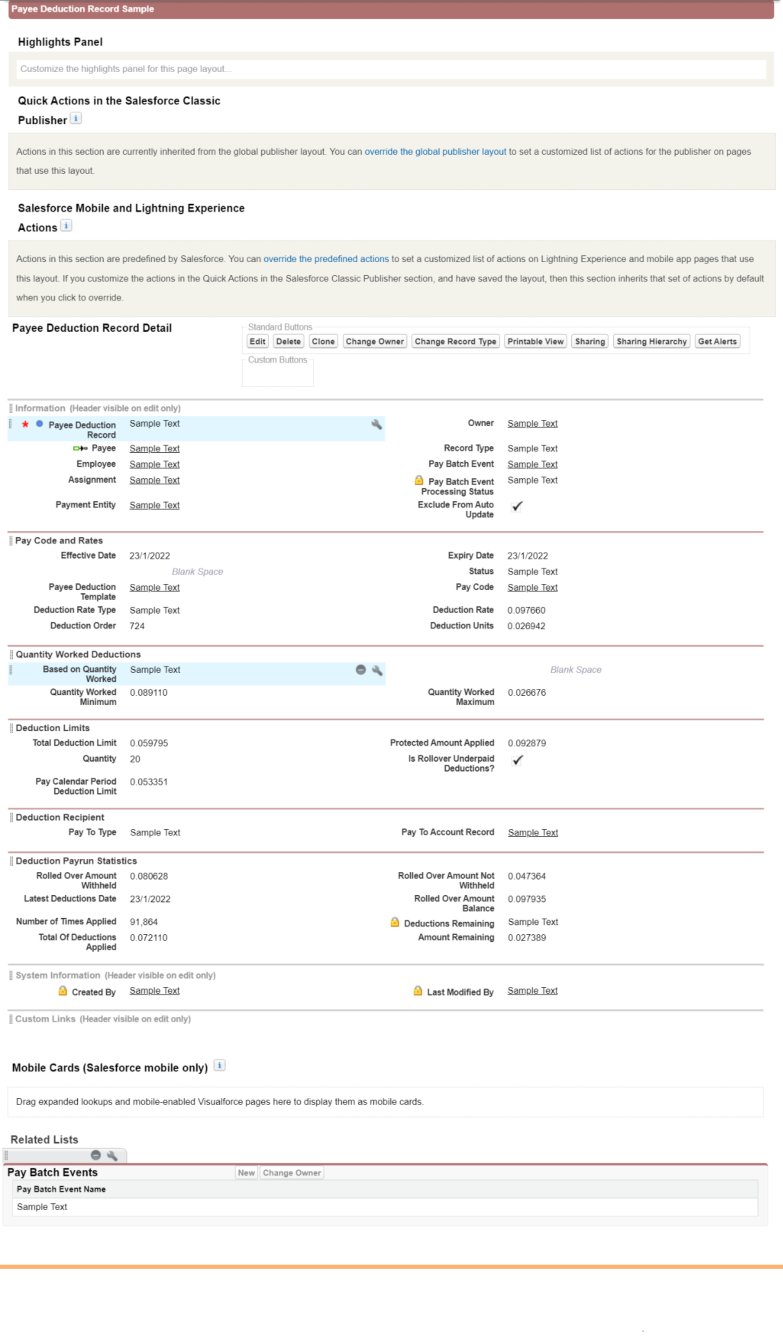Click info icon beside Mobile Cards heading

point(219,1066)
